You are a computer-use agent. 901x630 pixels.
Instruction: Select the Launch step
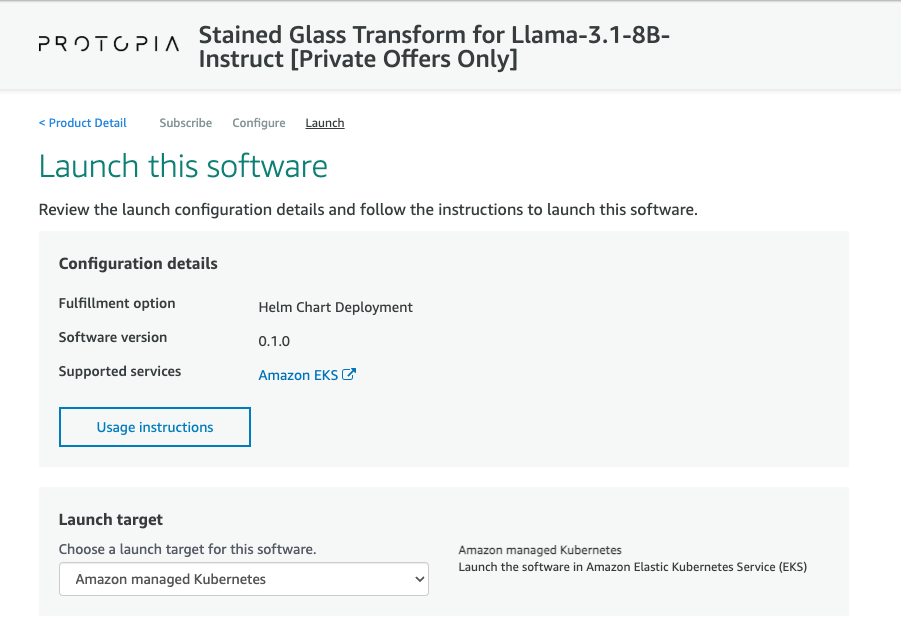point(324,122)
